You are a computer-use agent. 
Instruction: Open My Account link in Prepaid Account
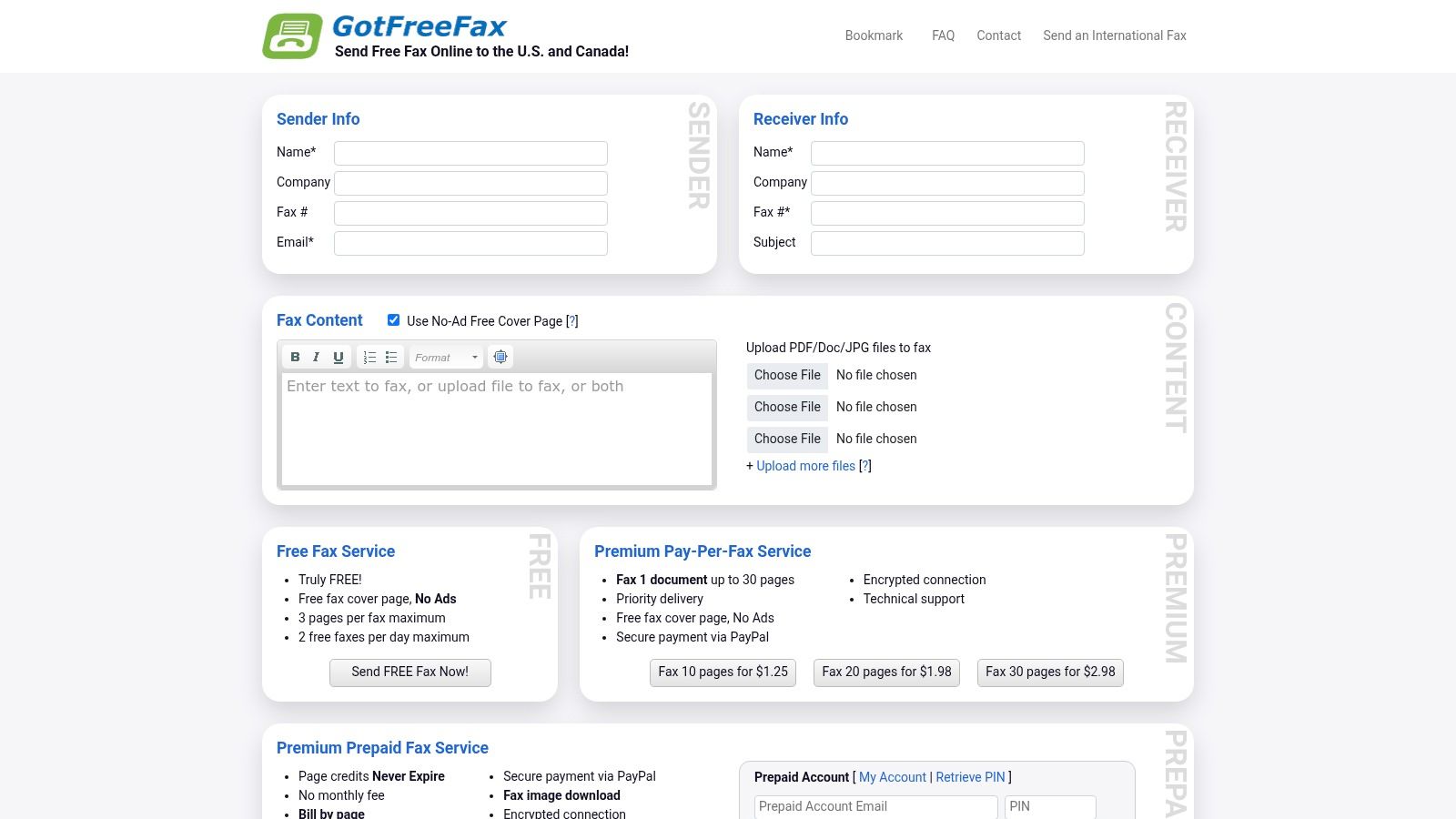pyautogui.click(x=893, y=777)
